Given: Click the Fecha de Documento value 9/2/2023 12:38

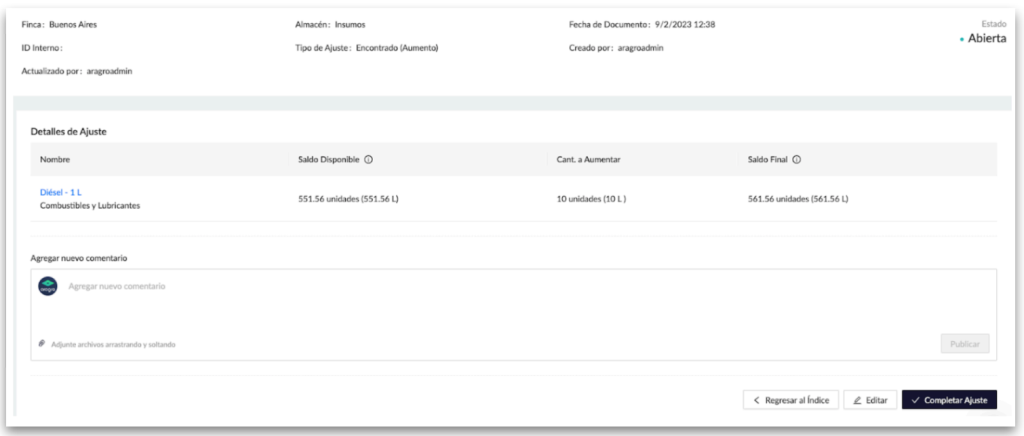Looking at the screenshot, I should 685,25.
